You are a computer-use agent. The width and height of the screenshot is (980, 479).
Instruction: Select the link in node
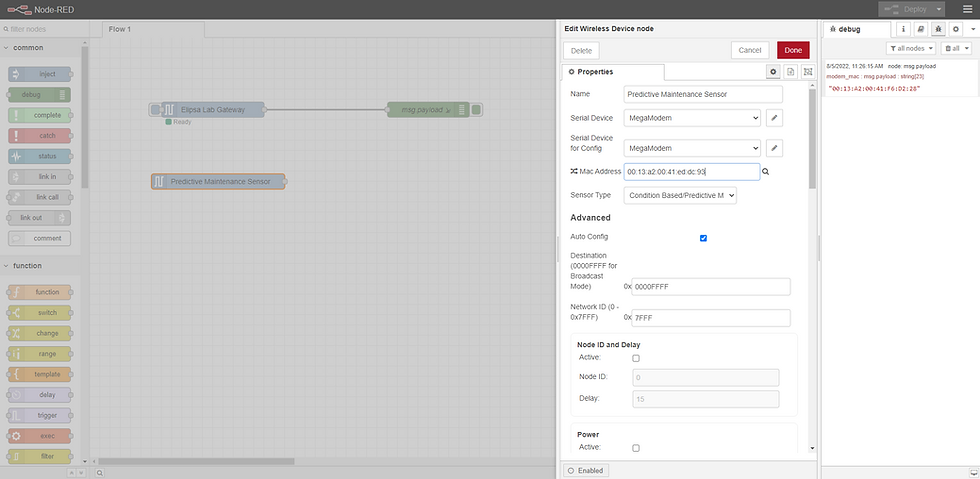pos(39,177)
